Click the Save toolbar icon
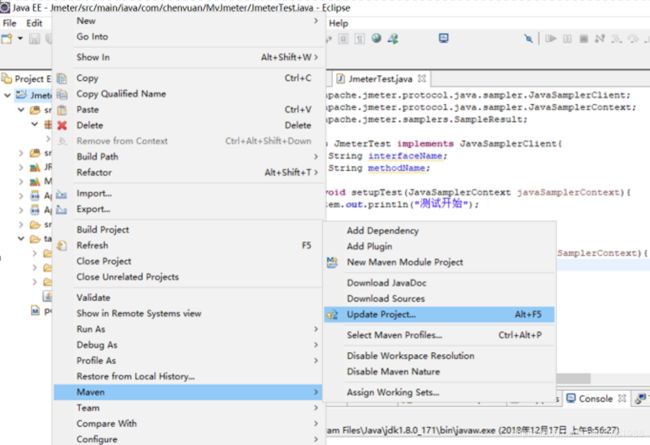Screen dimensions: 650x445 click(34, 39)
